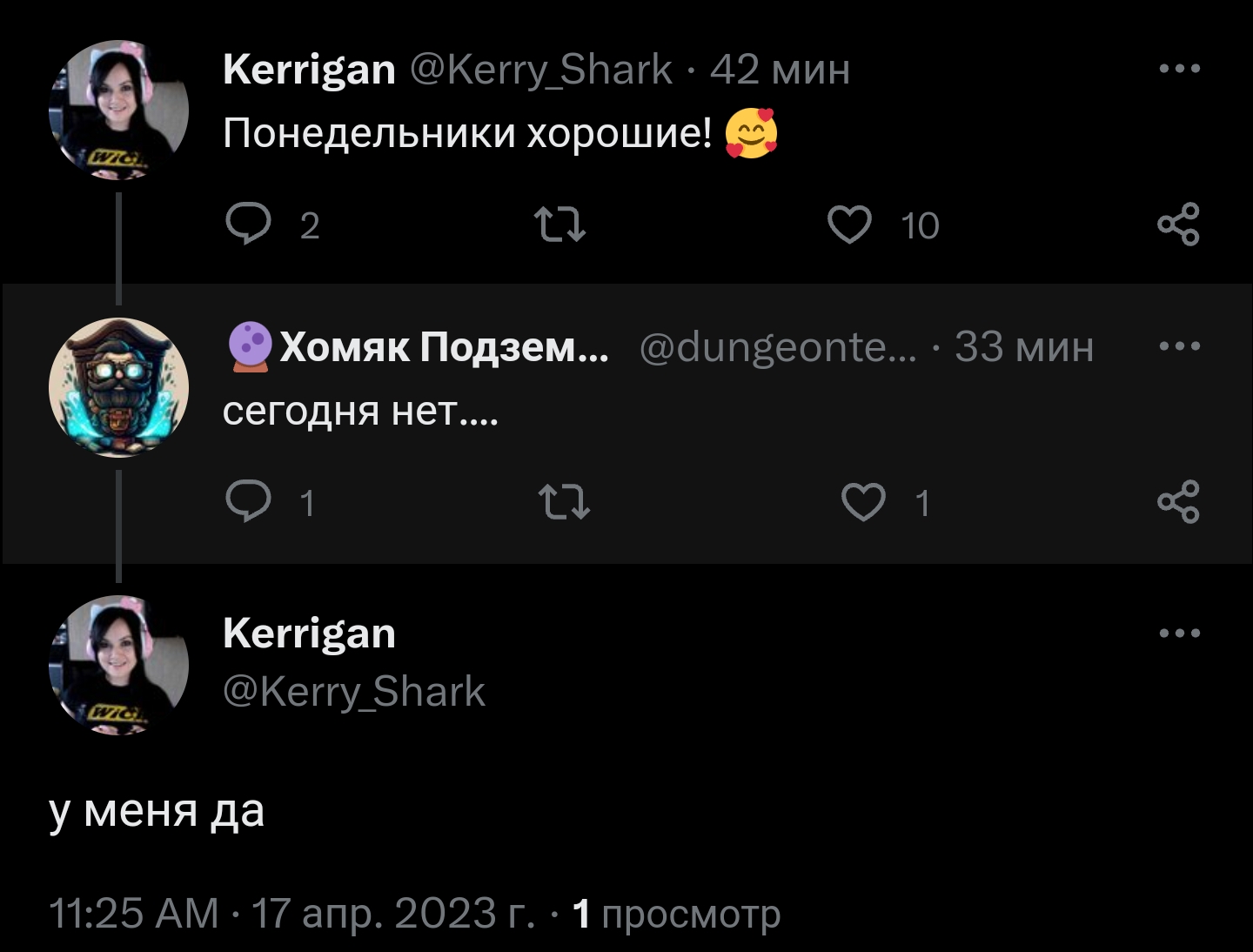Reply to the 'сегодня нет....' tweet
This screenshot has height=952, width=1253.
(x=248, y=502)
